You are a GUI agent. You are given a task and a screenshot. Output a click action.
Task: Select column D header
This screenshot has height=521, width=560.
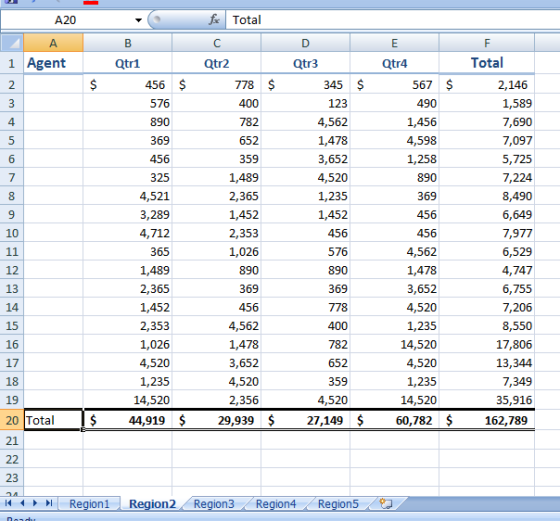coord(305,43)
